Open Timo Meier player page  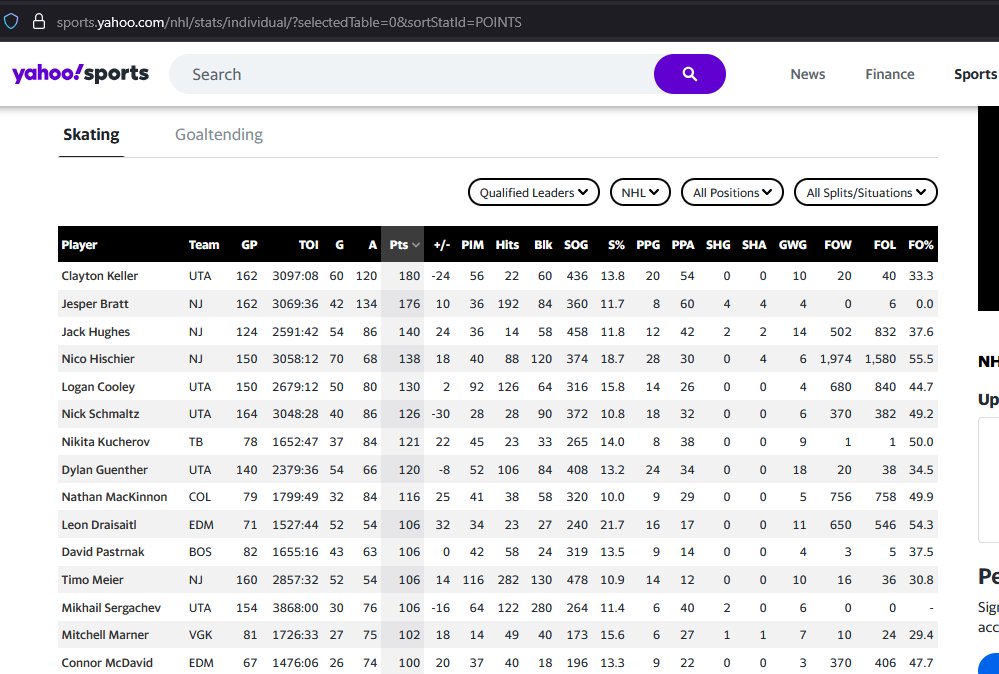coord(92,580)
